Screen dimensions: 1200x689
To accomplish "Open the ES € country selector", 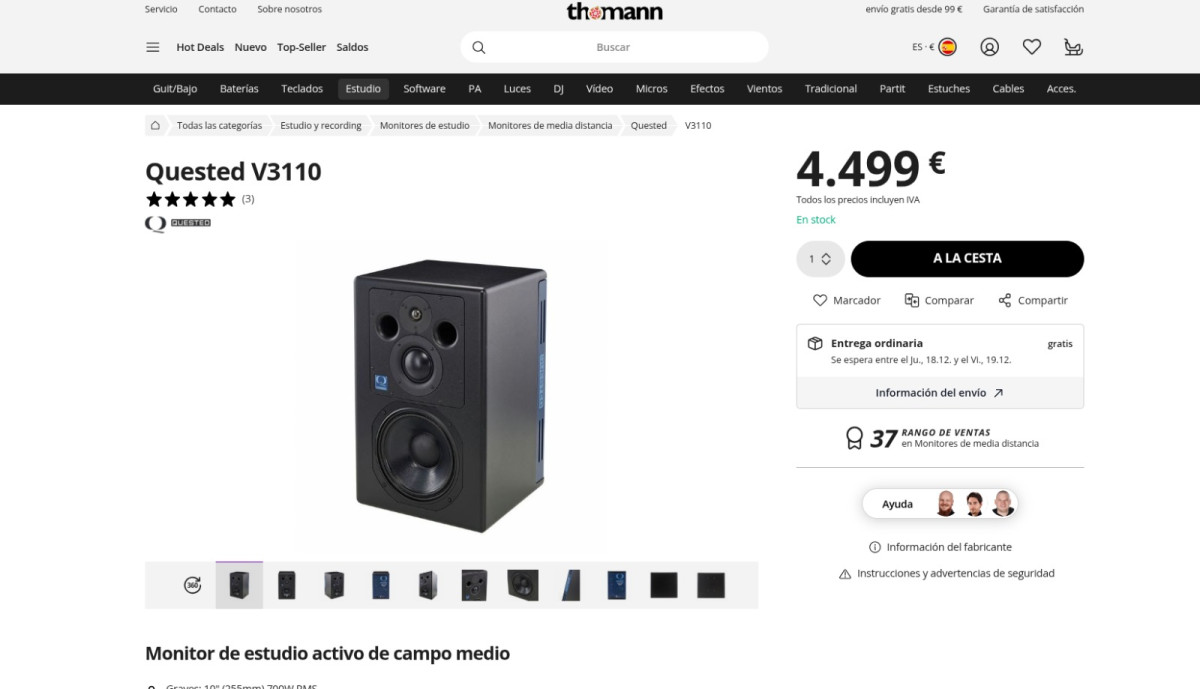I will click(934, 47).
